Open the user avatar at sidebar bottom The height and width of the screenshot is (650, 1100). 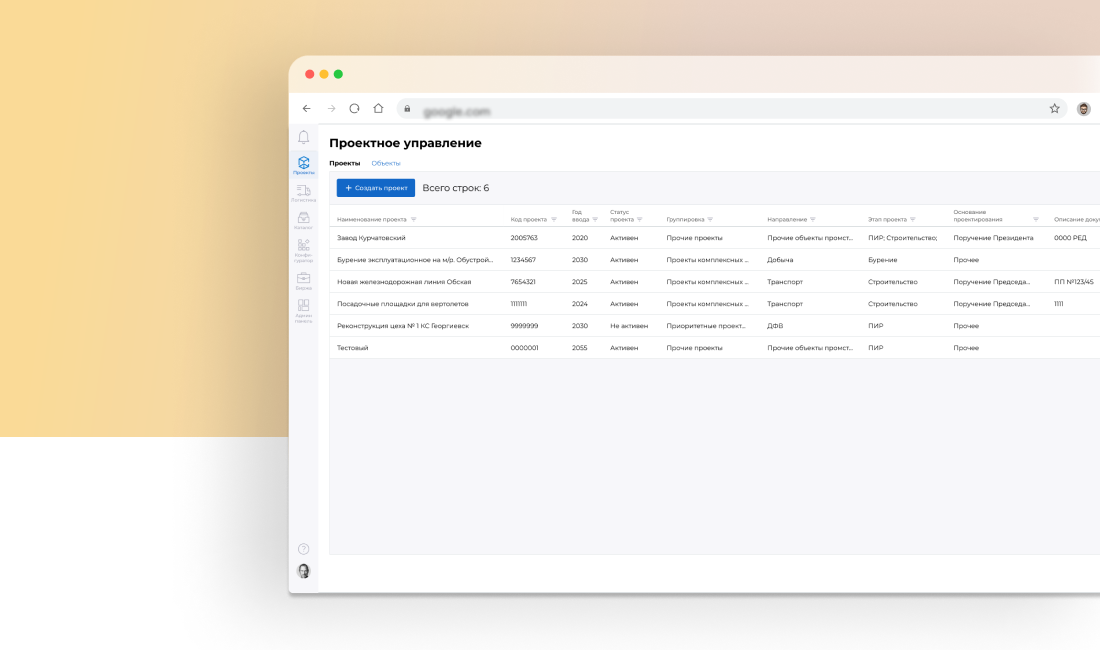(x=303, y=571)
